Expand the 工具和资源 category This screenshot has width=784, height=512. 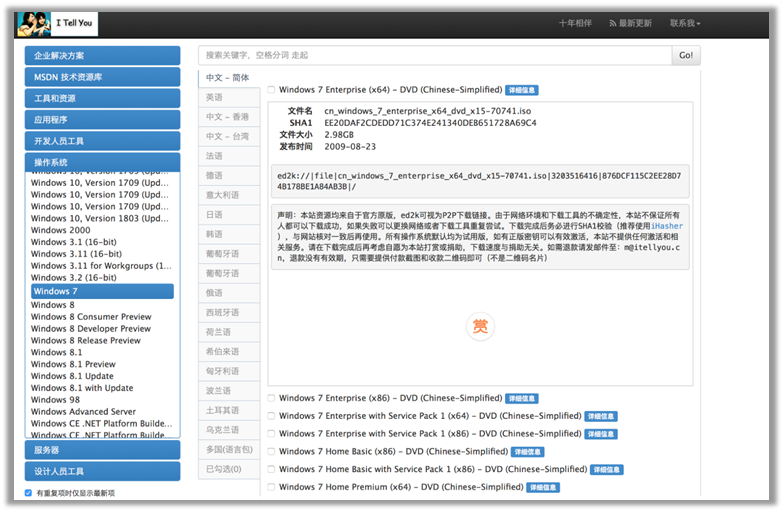pos(102,98)
